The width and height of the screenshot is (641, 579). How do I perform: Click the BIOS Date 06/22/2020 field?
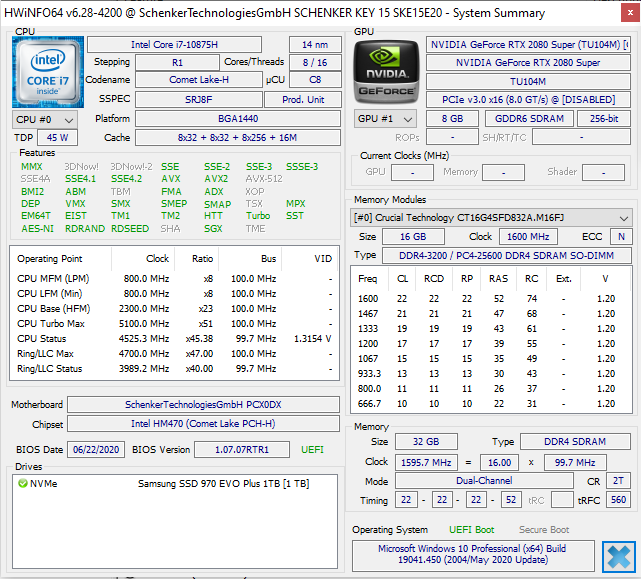click(96, 449)
